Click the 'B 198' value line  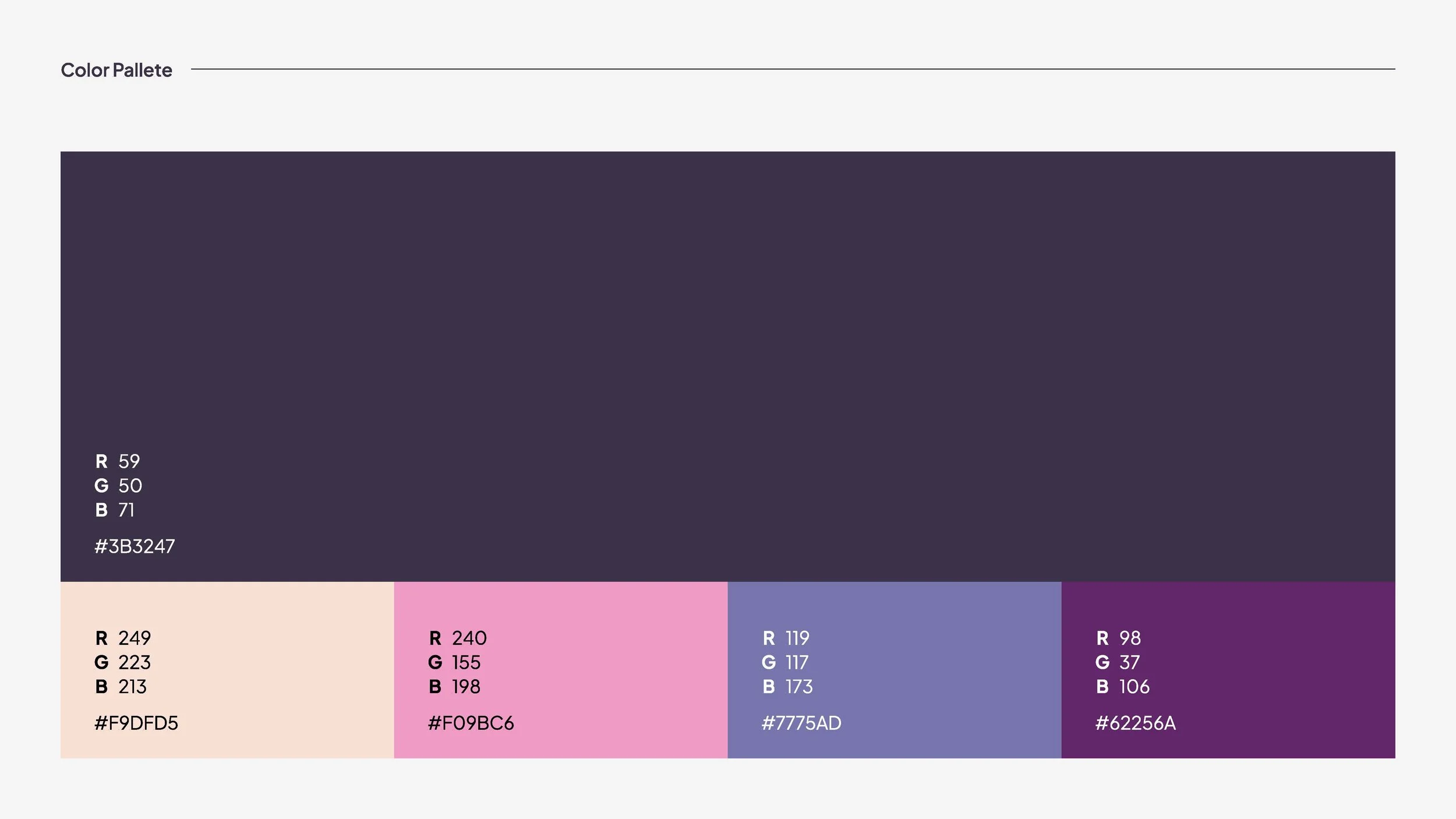455,687
